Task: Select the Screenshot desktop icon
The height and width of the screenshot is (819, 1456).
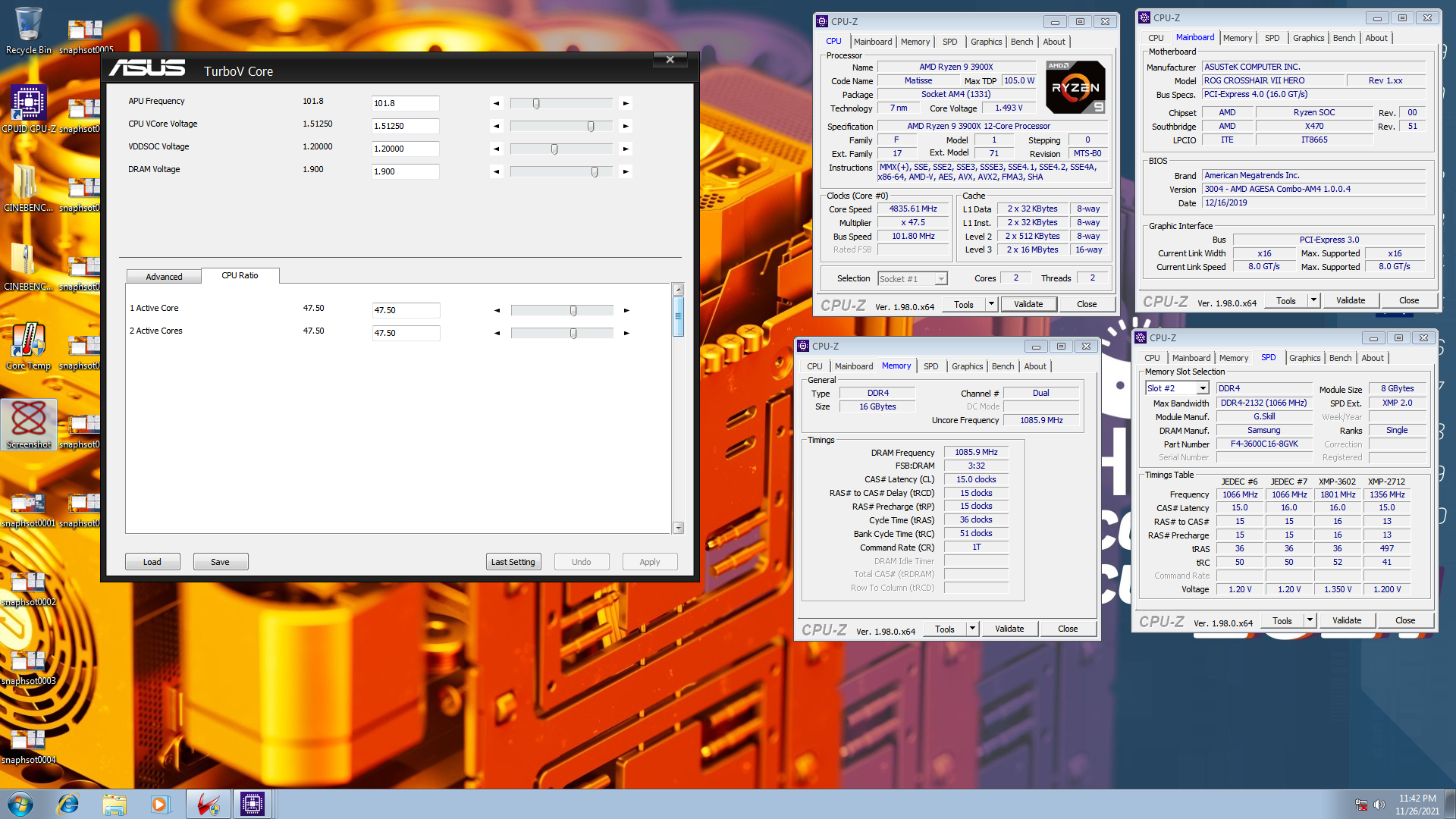Action: tap(29, 425)
